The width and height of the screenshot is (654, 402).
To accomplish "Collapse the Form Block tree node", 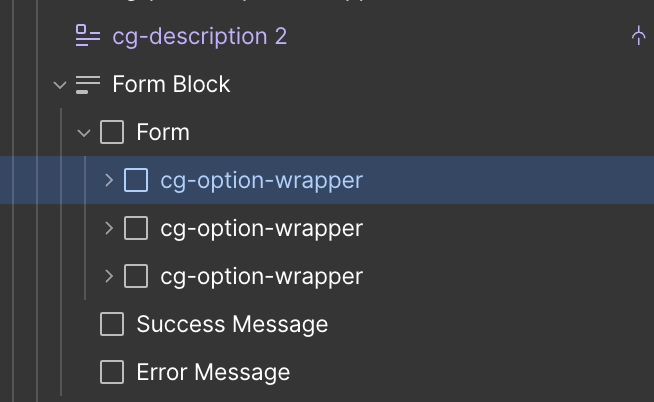I will click(61, 85).
